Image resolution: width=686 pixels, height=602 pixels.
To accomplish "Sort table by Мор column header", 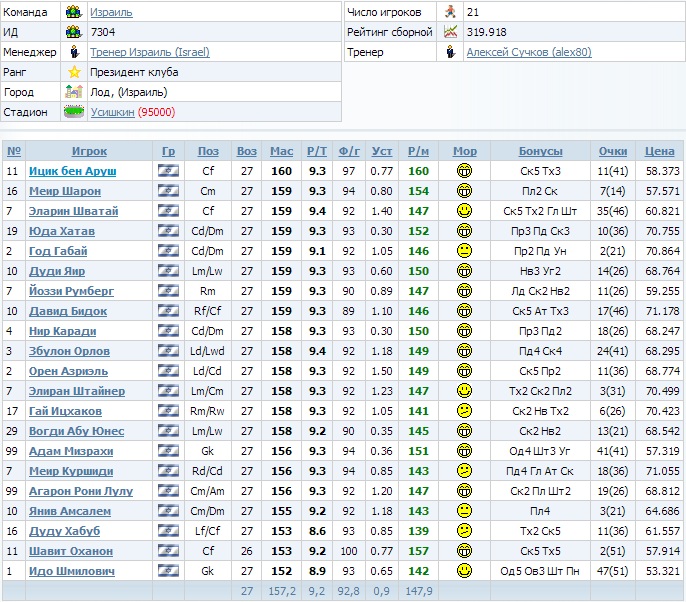I will [x=465, y=151].
